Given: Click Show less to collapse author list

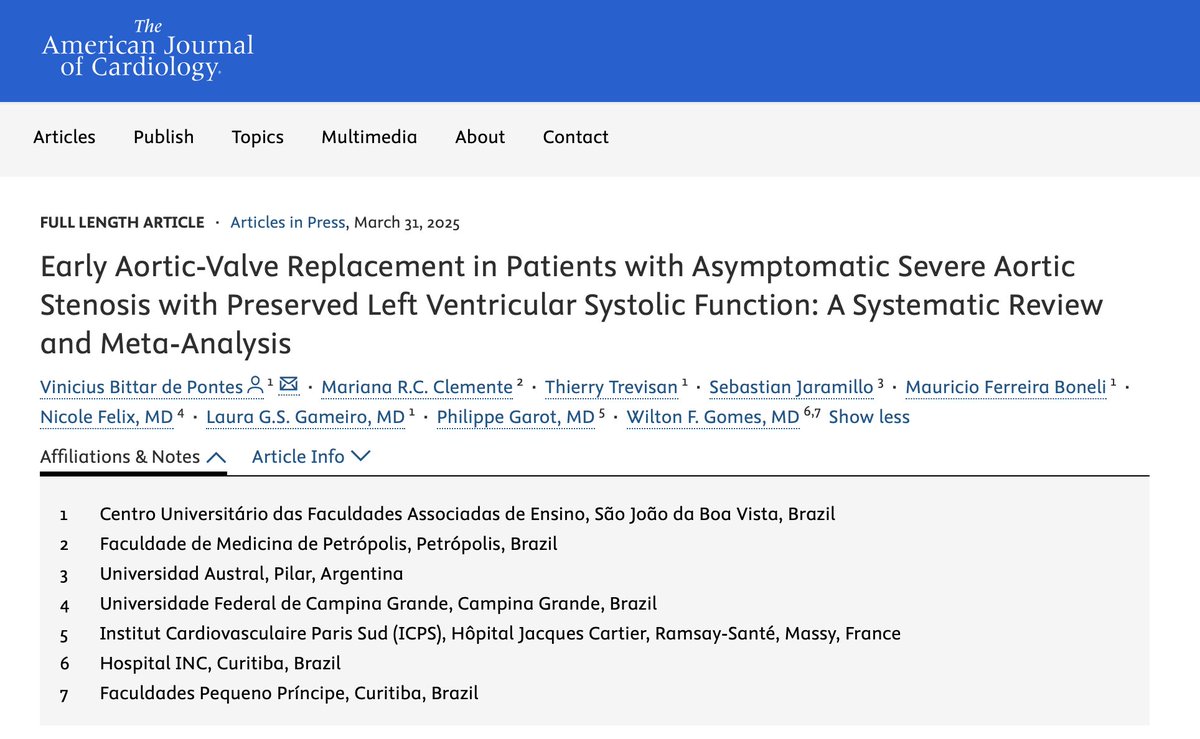Looking at the screenshot, I should [x=869, y=416].
